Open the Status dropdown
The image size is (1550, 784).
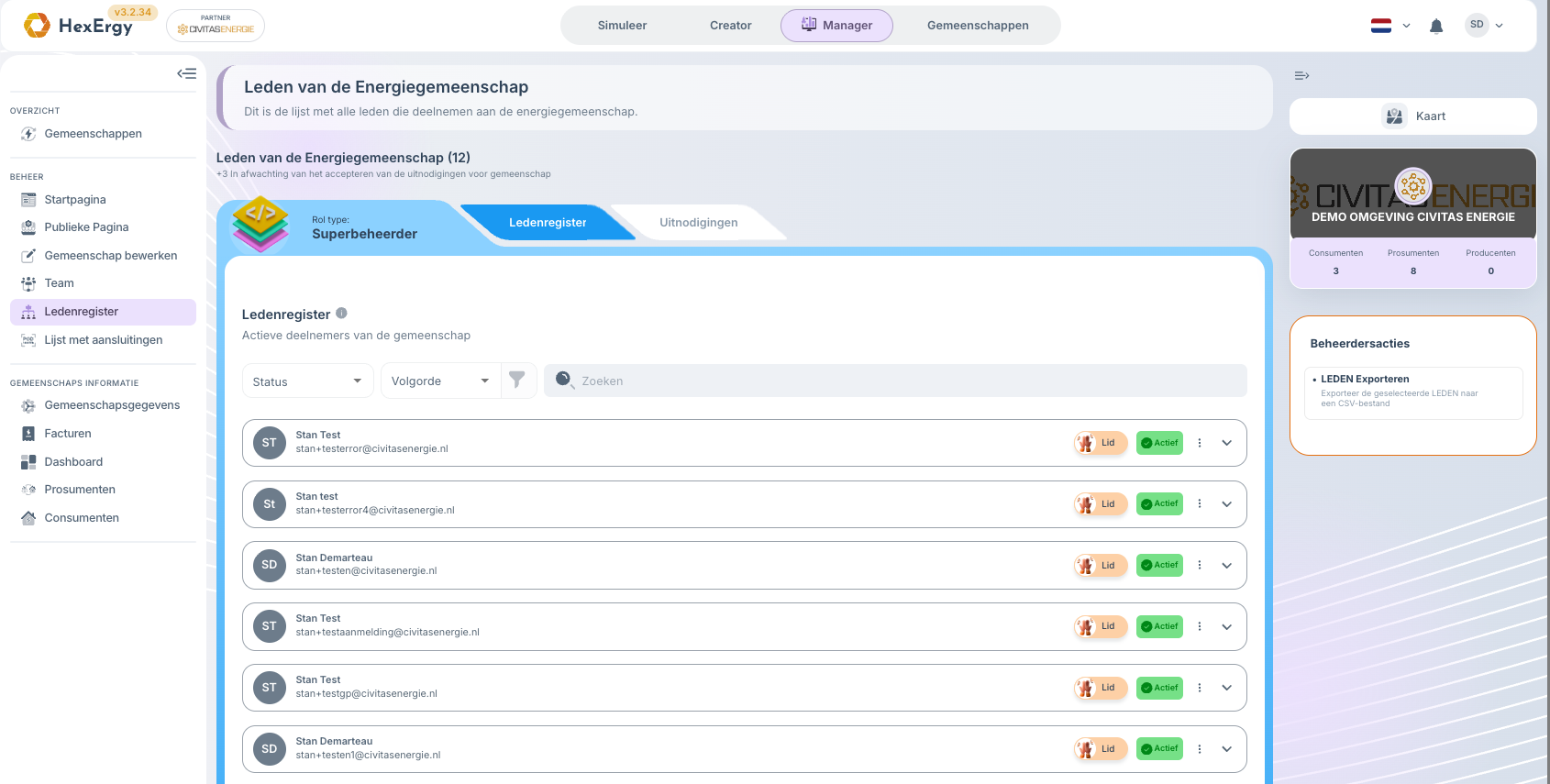[308, 381]
